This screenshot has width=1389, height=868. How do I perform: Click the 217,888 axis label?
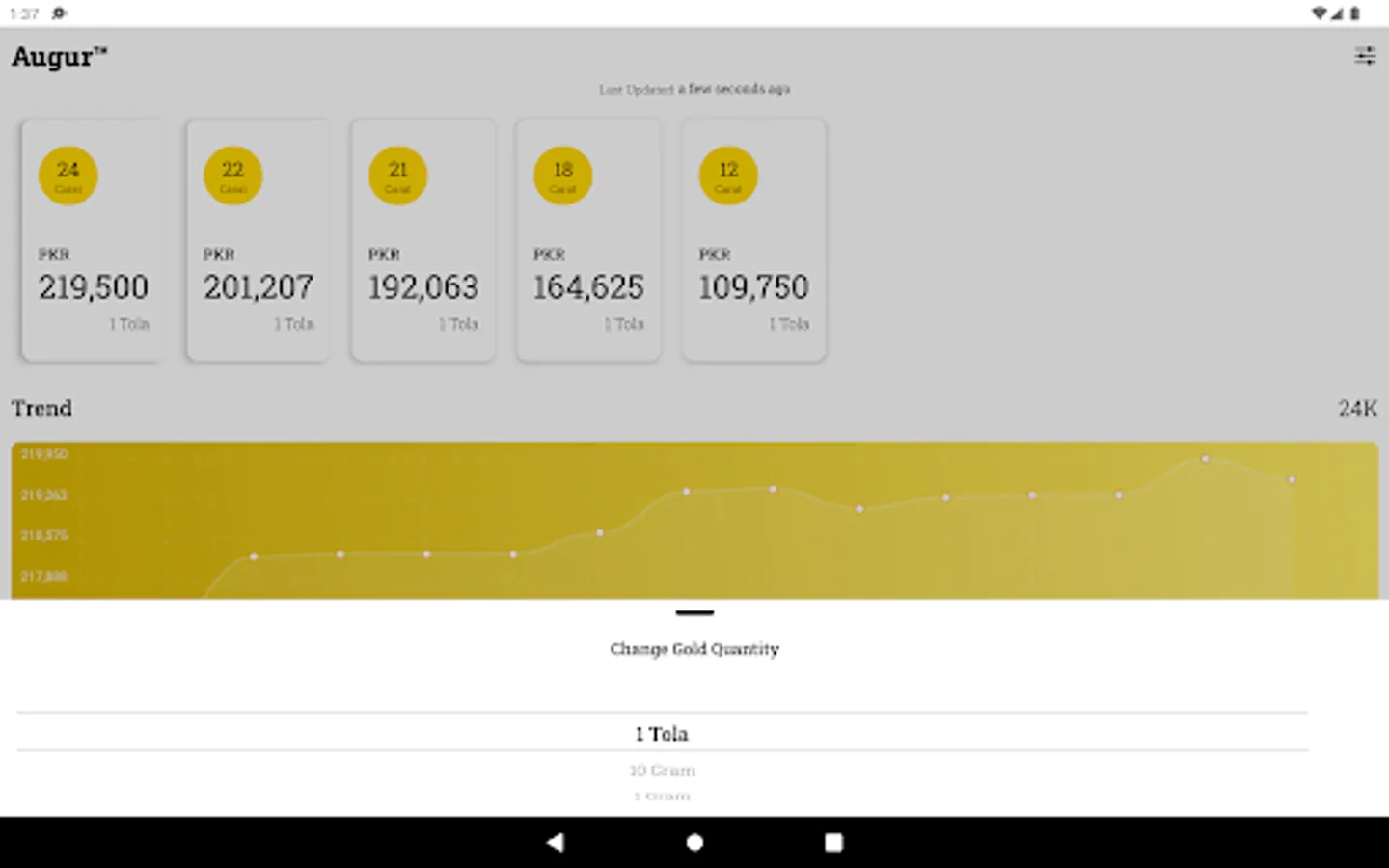coord(44,576)
